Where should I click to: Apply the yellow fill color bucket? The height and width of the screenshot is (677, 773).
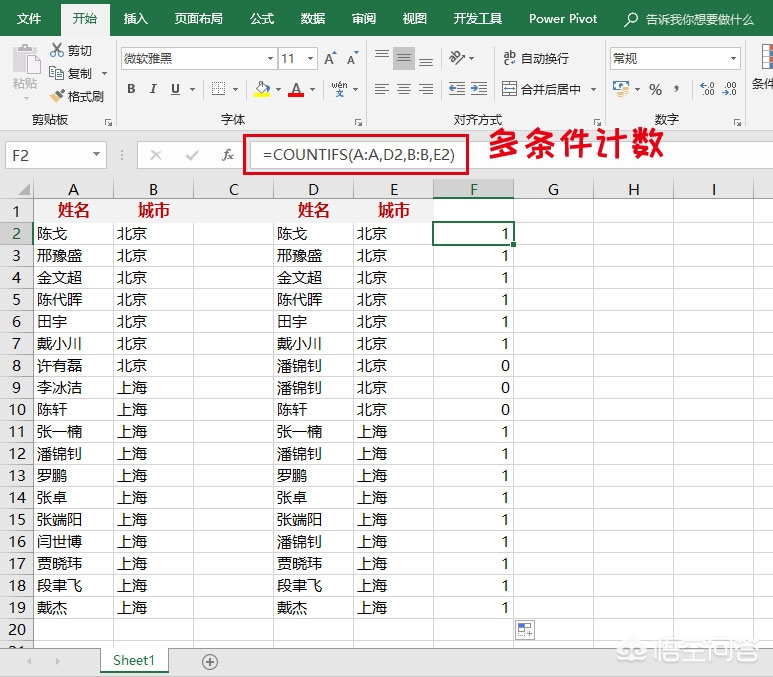262,89
